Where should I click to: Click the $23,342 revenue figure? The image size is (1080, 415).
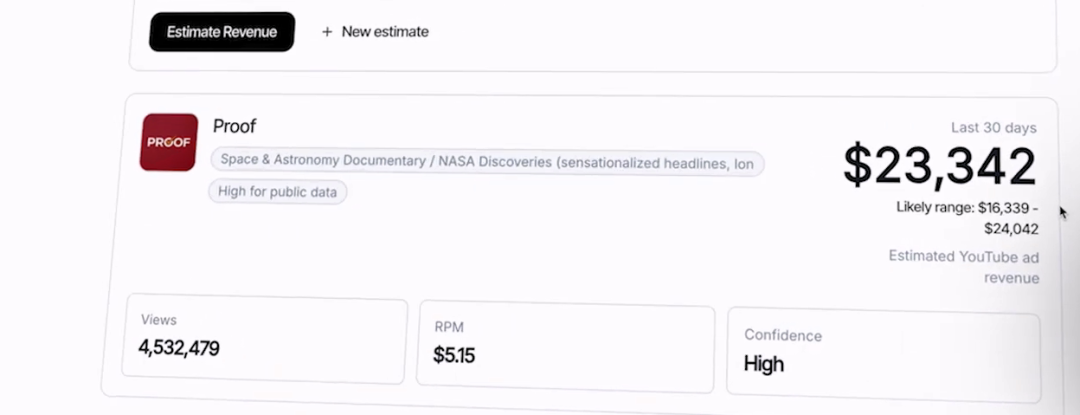tap(939, 166)
